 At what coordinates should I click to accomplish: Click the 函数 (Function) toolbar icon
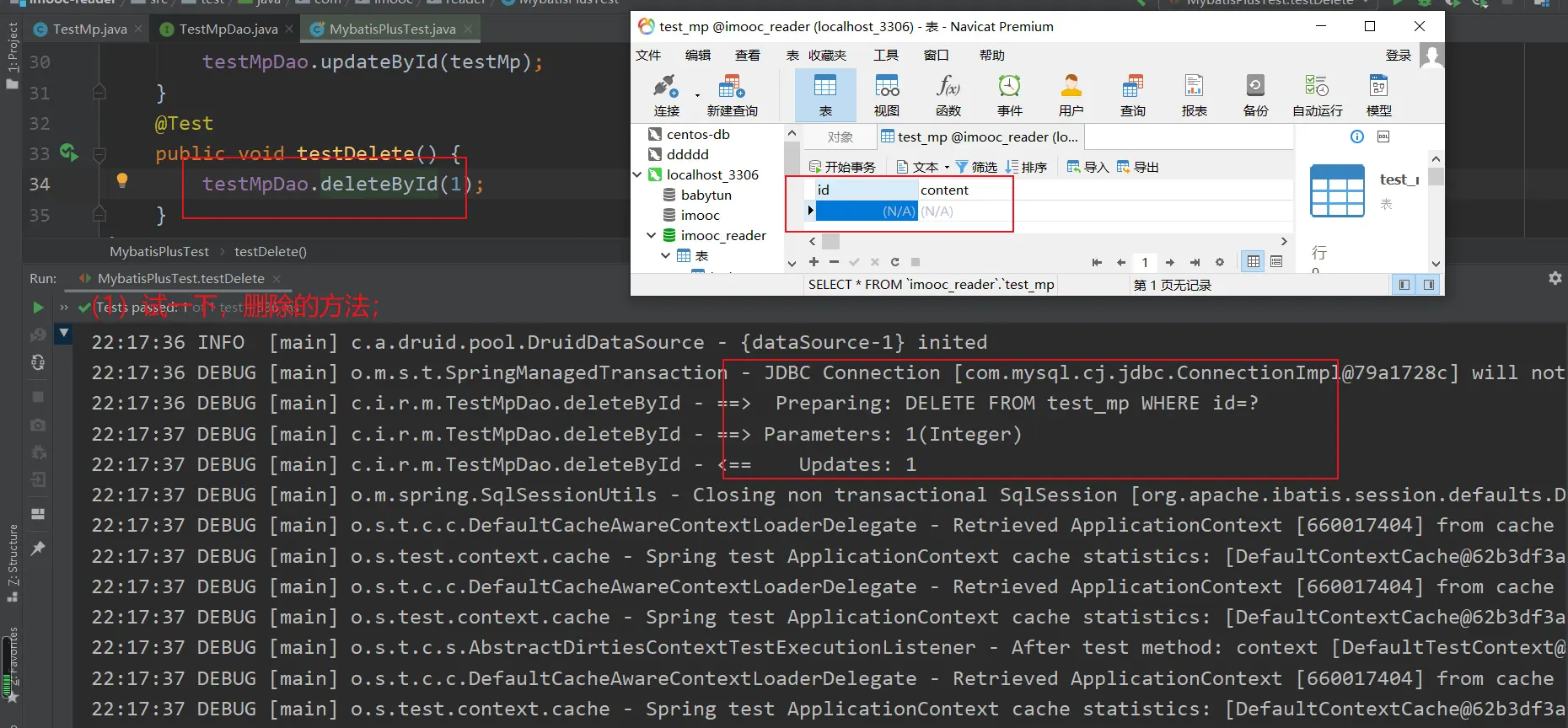948,95
